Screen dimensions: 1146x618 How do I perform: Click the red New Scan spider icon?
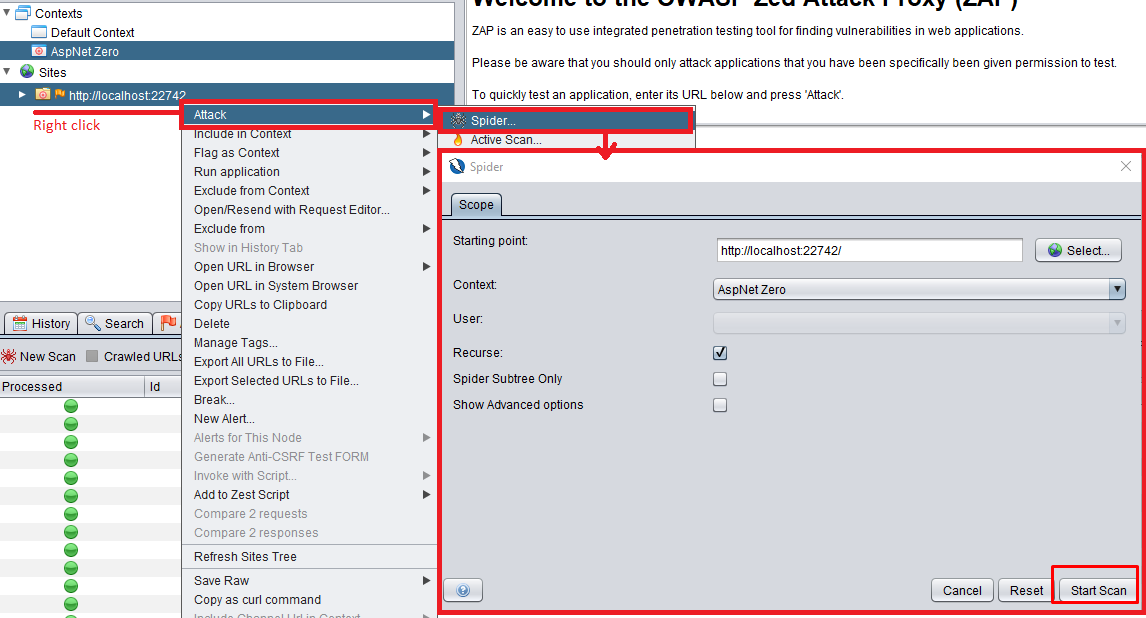pyautogui.click(x=9, y=356)
